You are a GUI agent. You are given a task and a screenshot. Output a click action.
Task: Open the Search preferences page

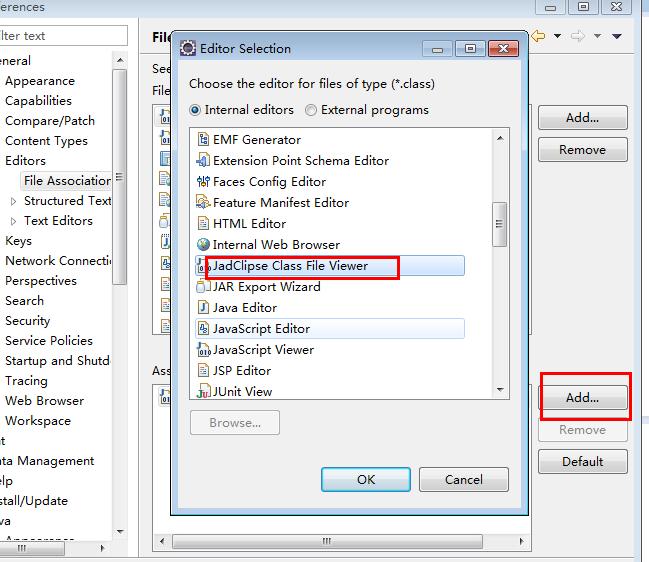pos(24,301)
